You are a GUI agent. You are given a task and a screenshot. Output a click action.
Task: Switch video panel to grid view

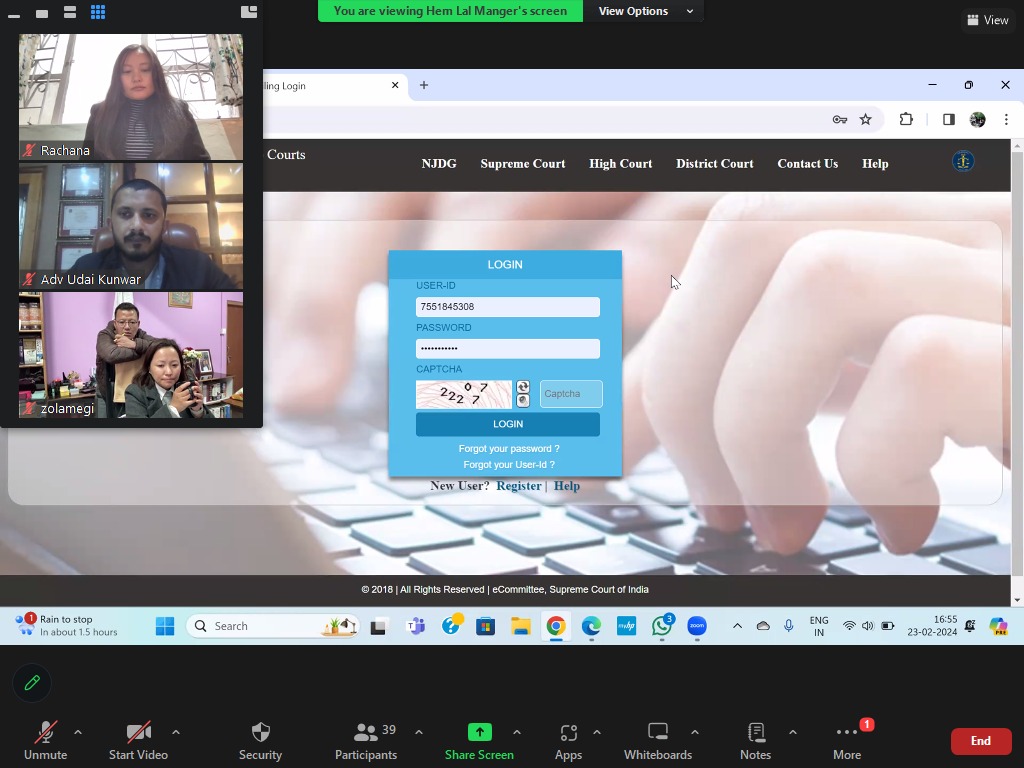click(98, 12)
